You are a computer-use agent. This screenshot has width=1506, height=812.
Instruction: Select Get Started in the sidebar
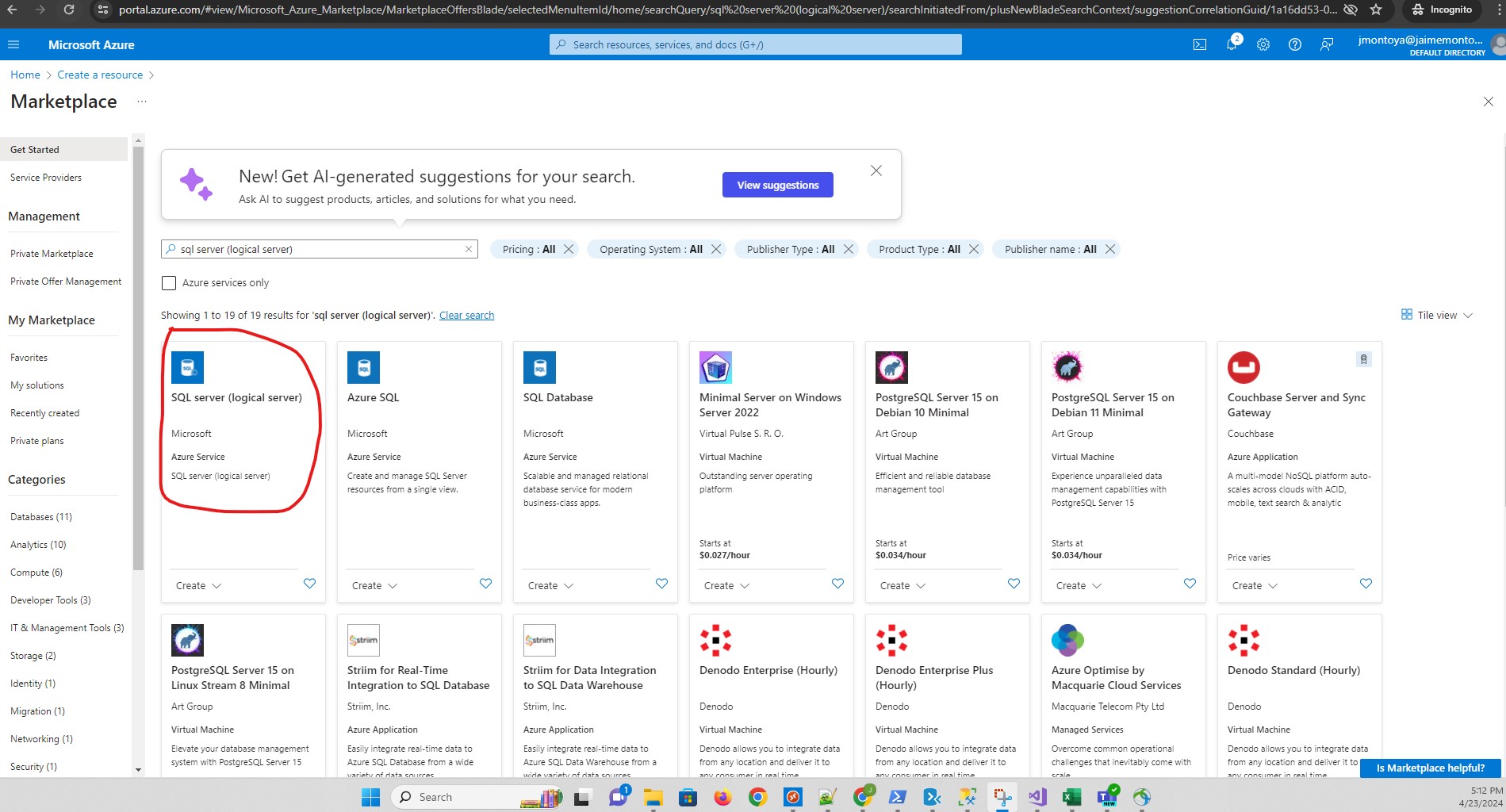click(x=63, y=149)
